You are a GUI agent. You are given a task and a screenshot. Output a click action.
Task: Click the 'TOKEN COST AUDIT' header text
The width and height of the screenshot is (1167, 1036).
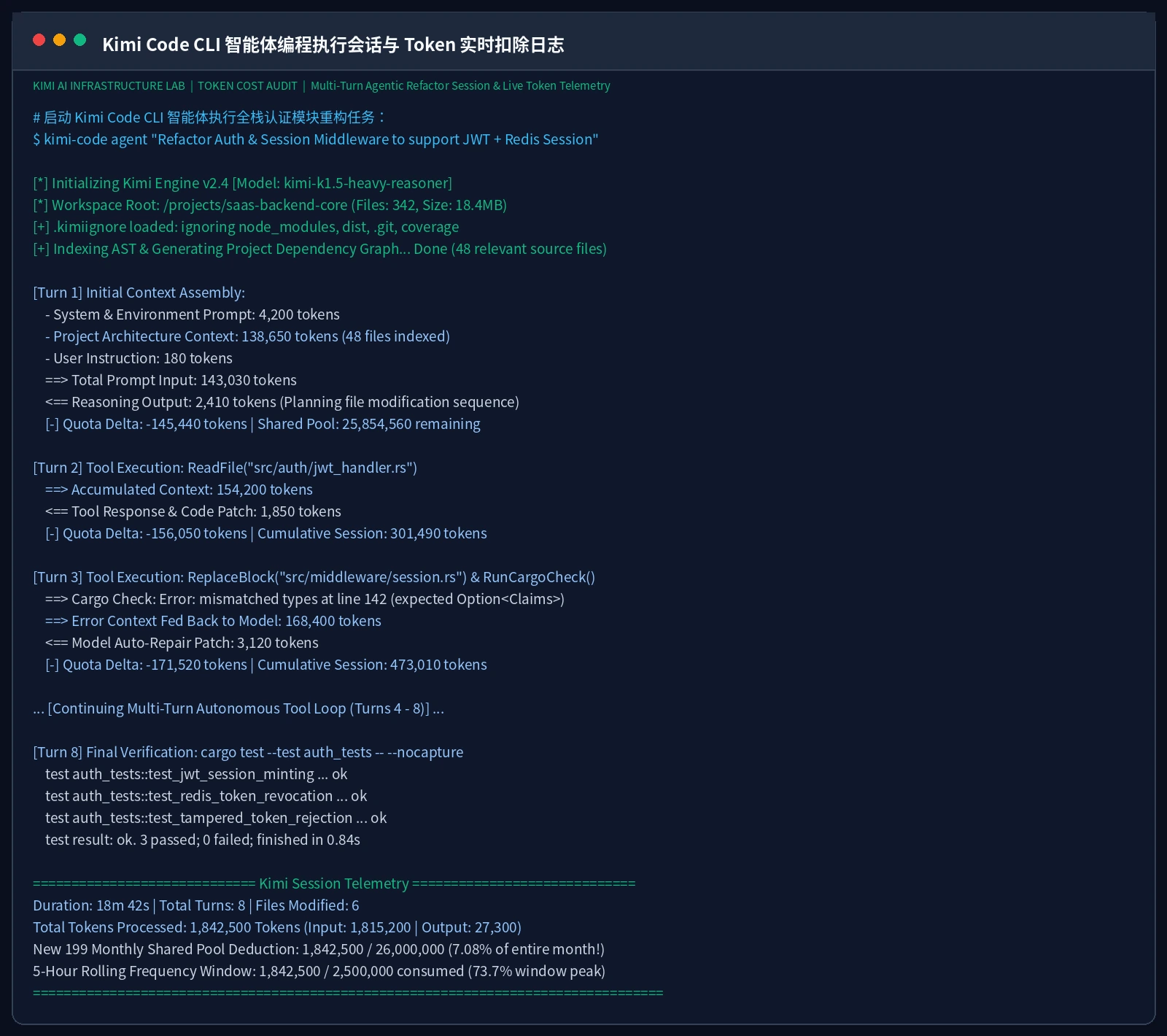coord(247,86)
